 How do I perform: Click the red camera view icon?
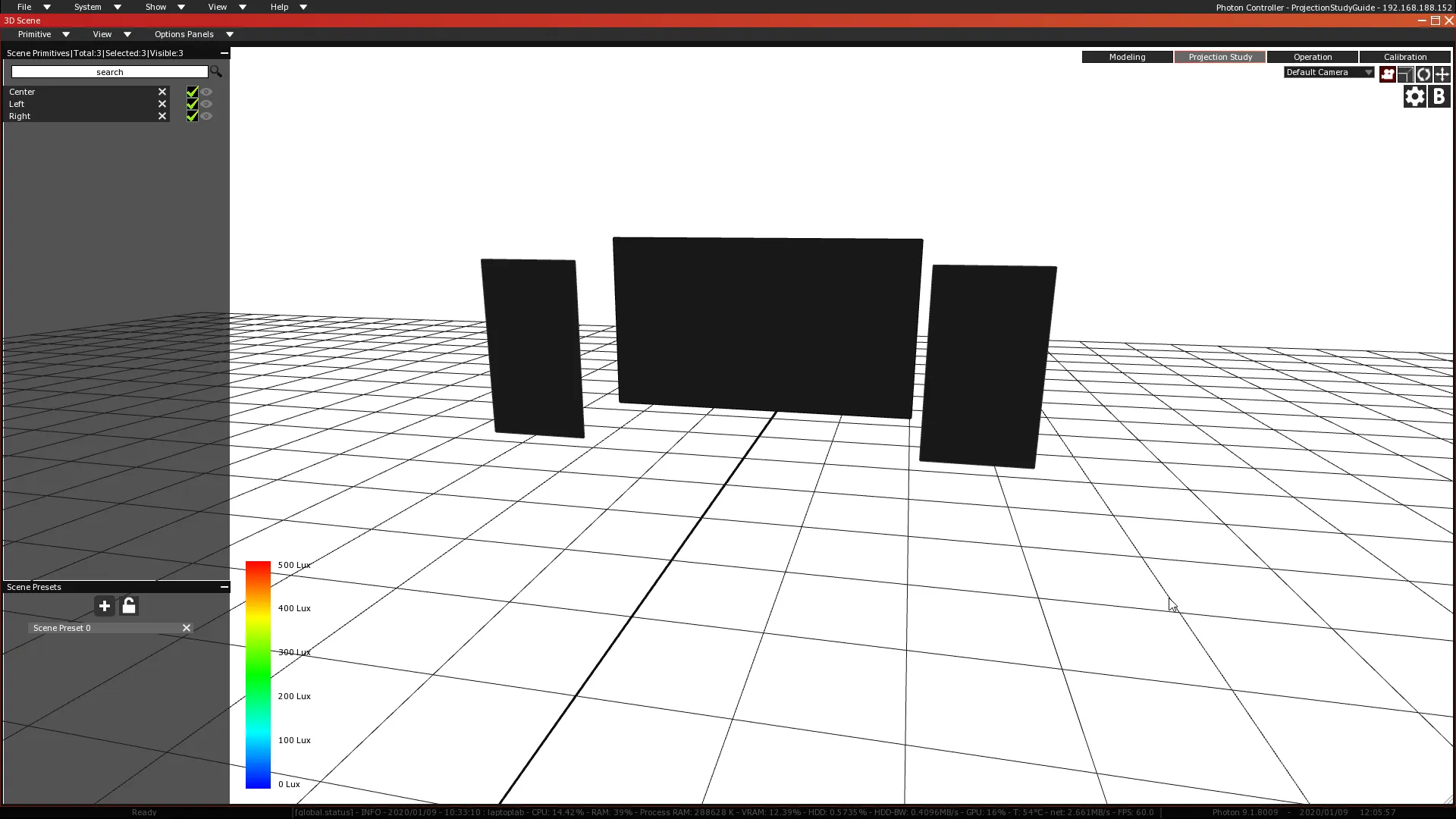[x=1387, y=74]
